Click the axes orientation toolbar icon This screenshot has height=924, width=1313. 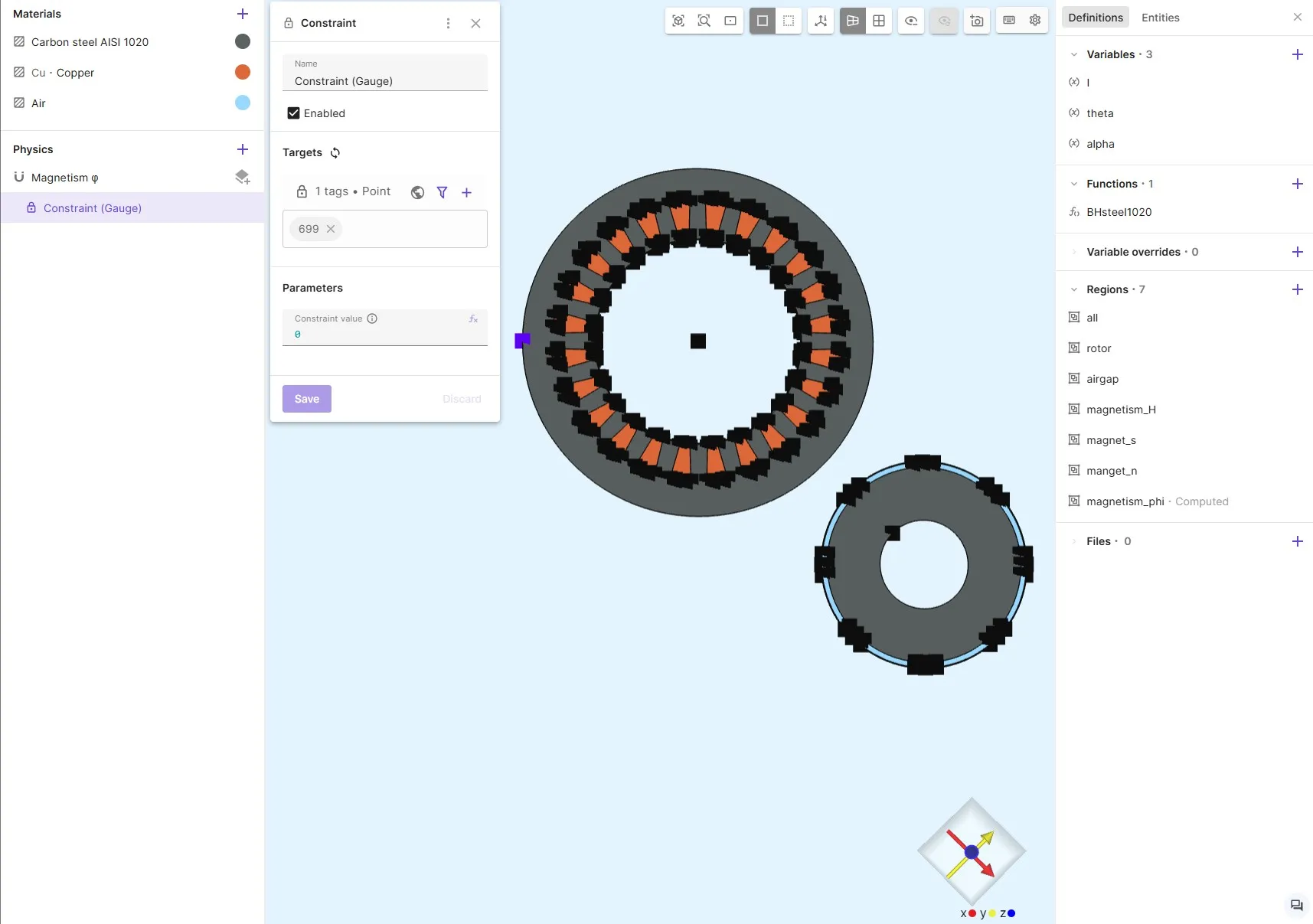tap(821, 21)
